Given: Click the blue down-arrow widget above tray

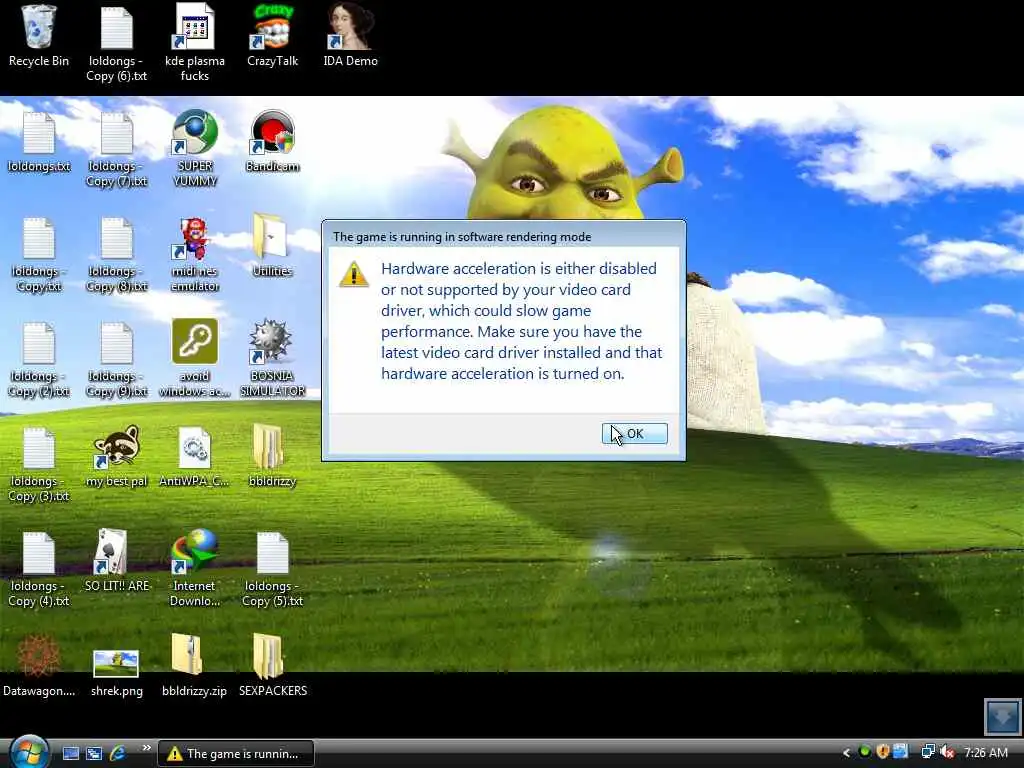Looking at the screenshot, I should coord(1002,717).
